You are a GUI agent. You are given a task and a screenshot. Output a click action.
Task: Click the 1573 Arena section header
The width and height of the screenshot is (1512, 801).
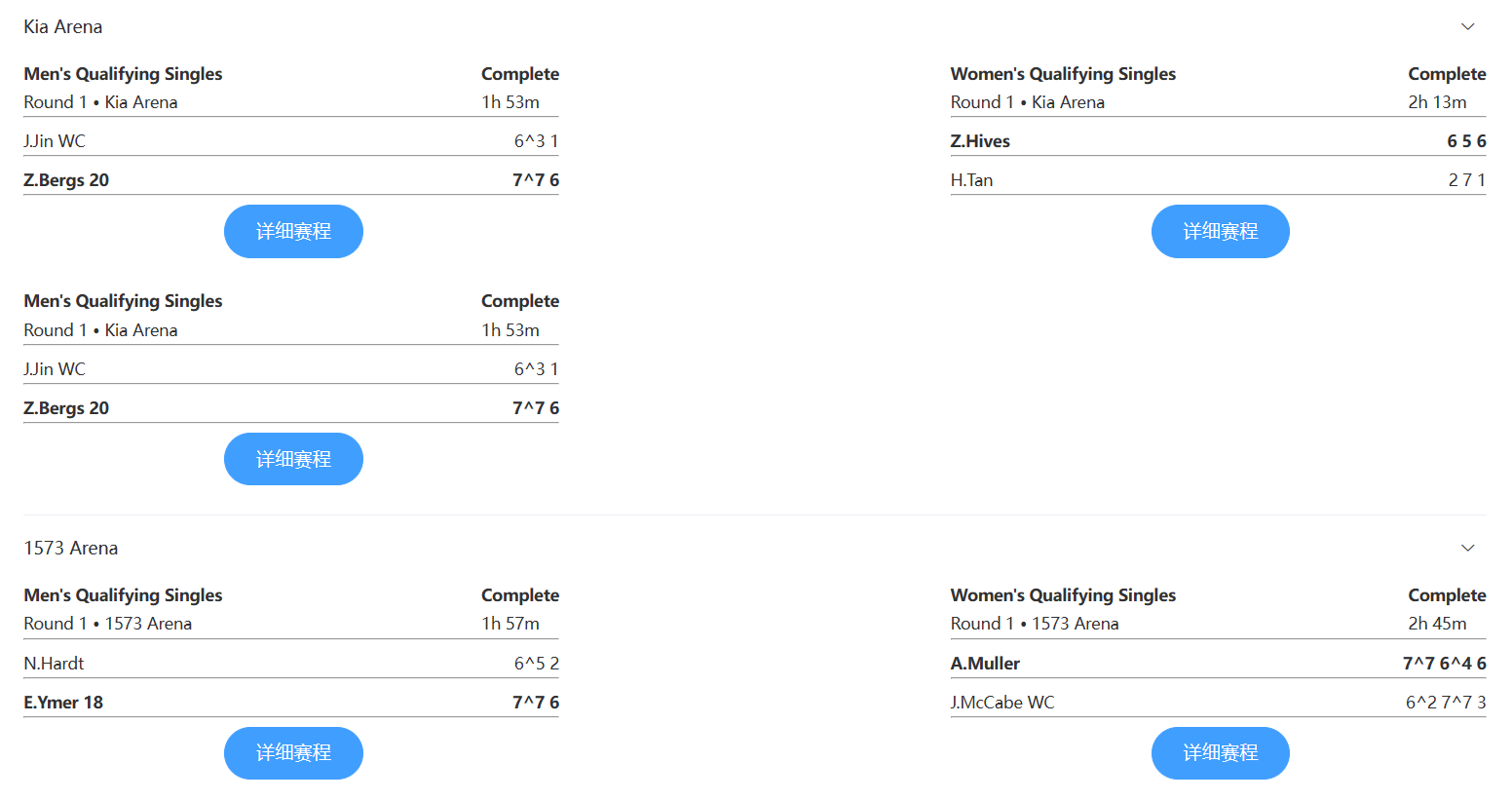click(x=71, y=548)
